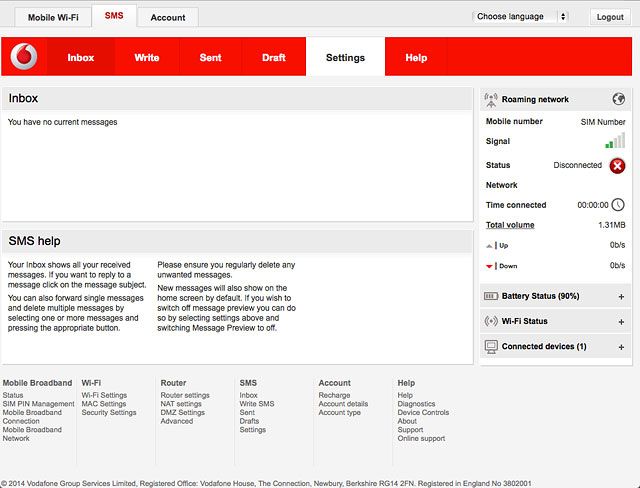This screenshot has width=640, height=488.
Task: Click the red disconnected status icon
Action: click(617, 166)
